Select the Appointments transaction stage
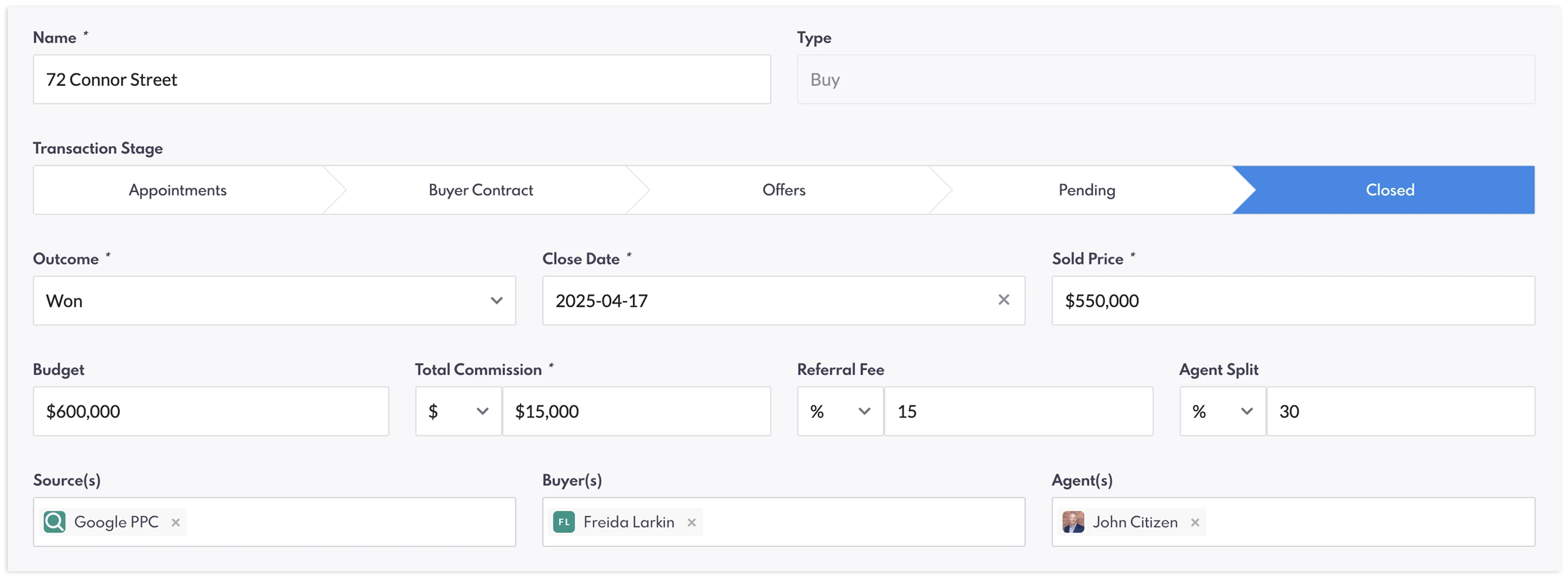Viewport: 1568px width, 579px height. pos(178,190)
